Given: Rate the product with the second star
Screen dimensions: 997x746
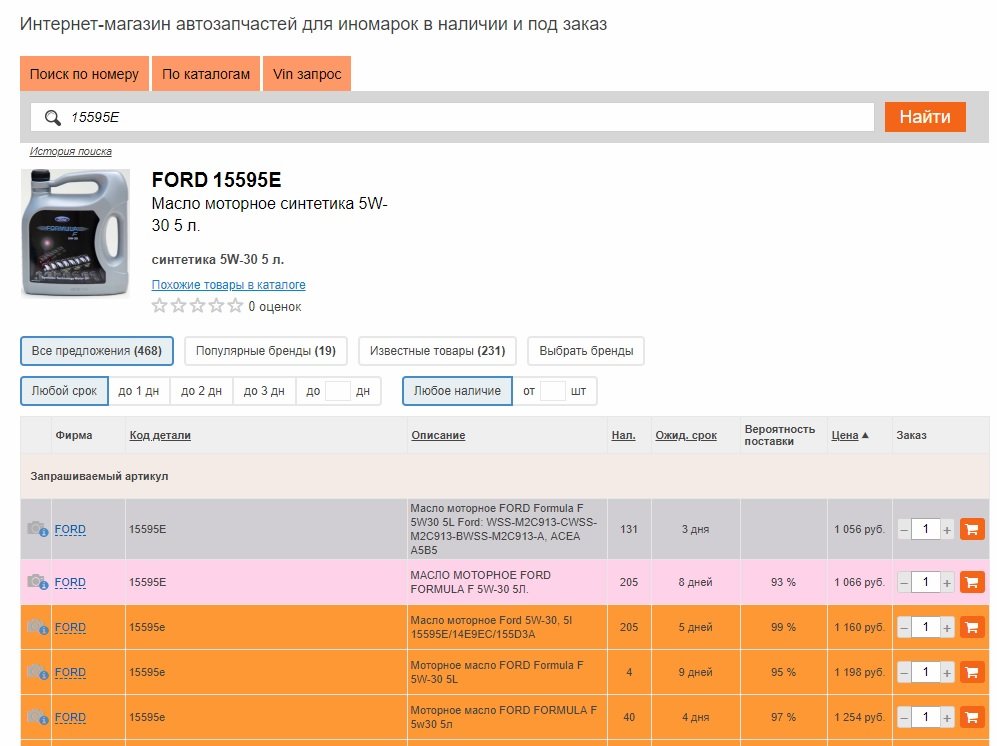Looking at the screenshot, I should coord(179,306).
